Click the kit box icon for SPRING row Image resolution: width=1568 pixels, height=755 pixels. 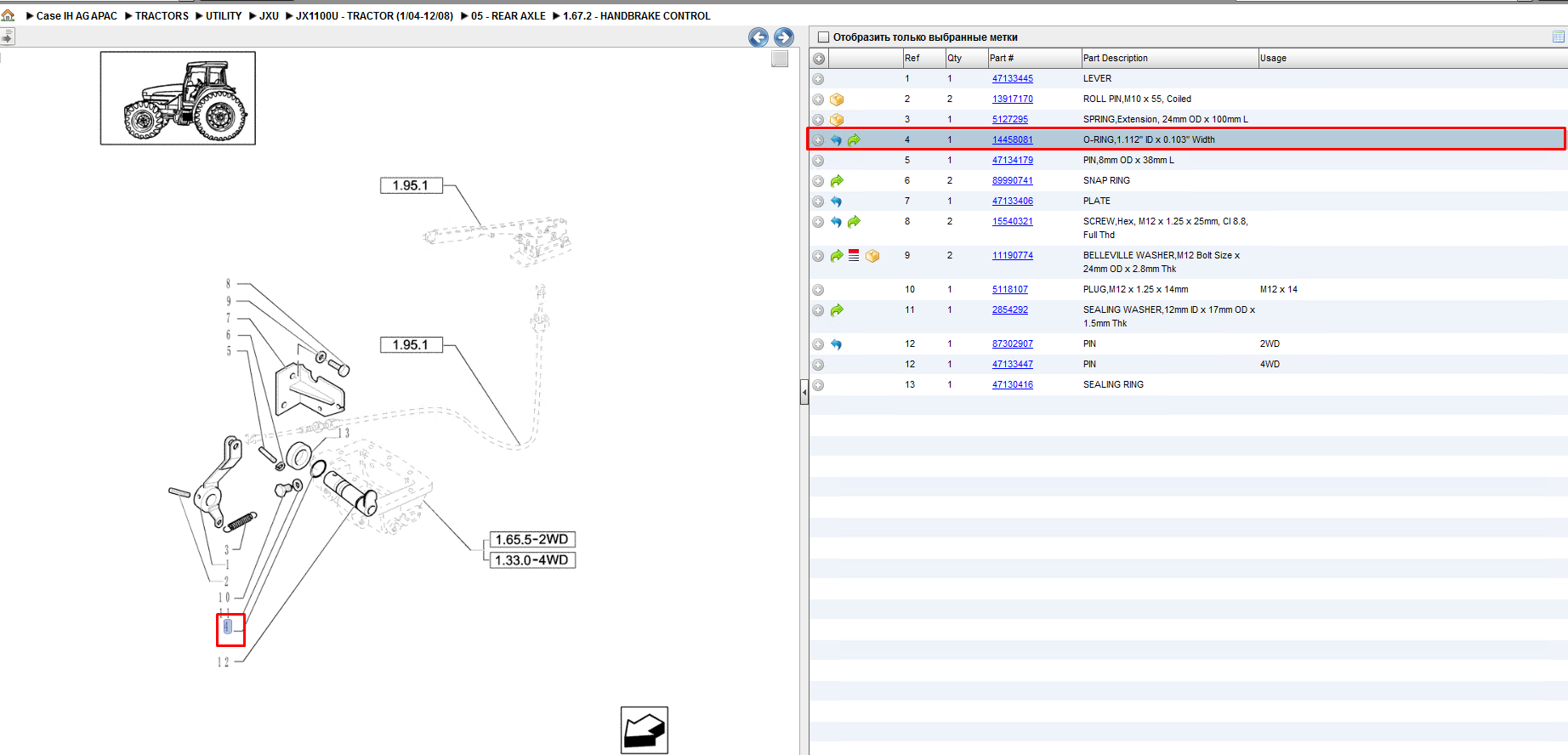point(837,120)
